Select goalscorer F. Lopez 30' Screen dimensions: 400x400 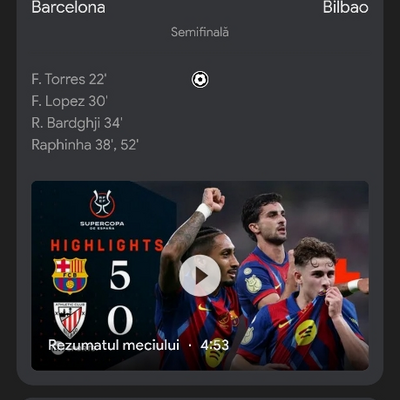pyautogui.click(x=69, y=101)
